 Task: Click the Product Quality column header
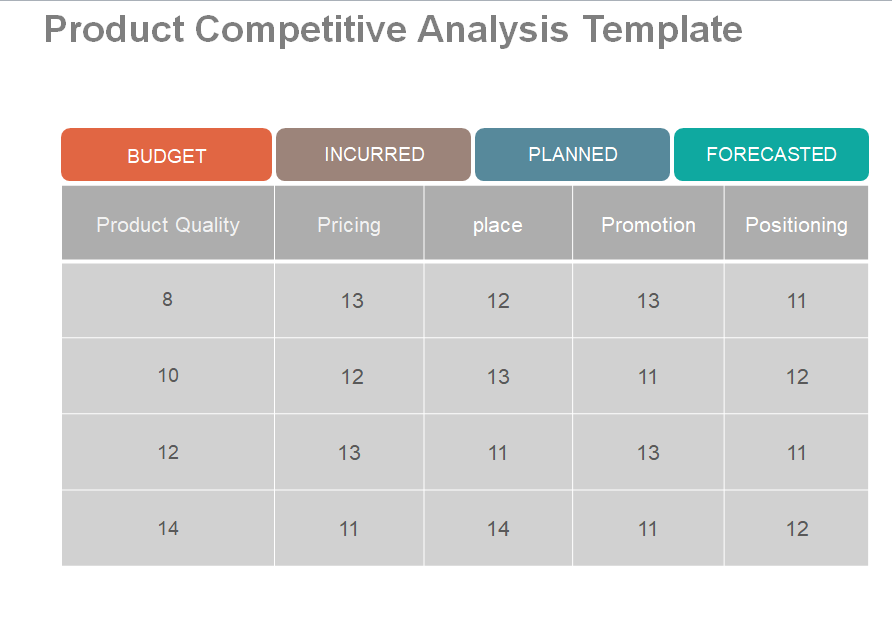168,224
